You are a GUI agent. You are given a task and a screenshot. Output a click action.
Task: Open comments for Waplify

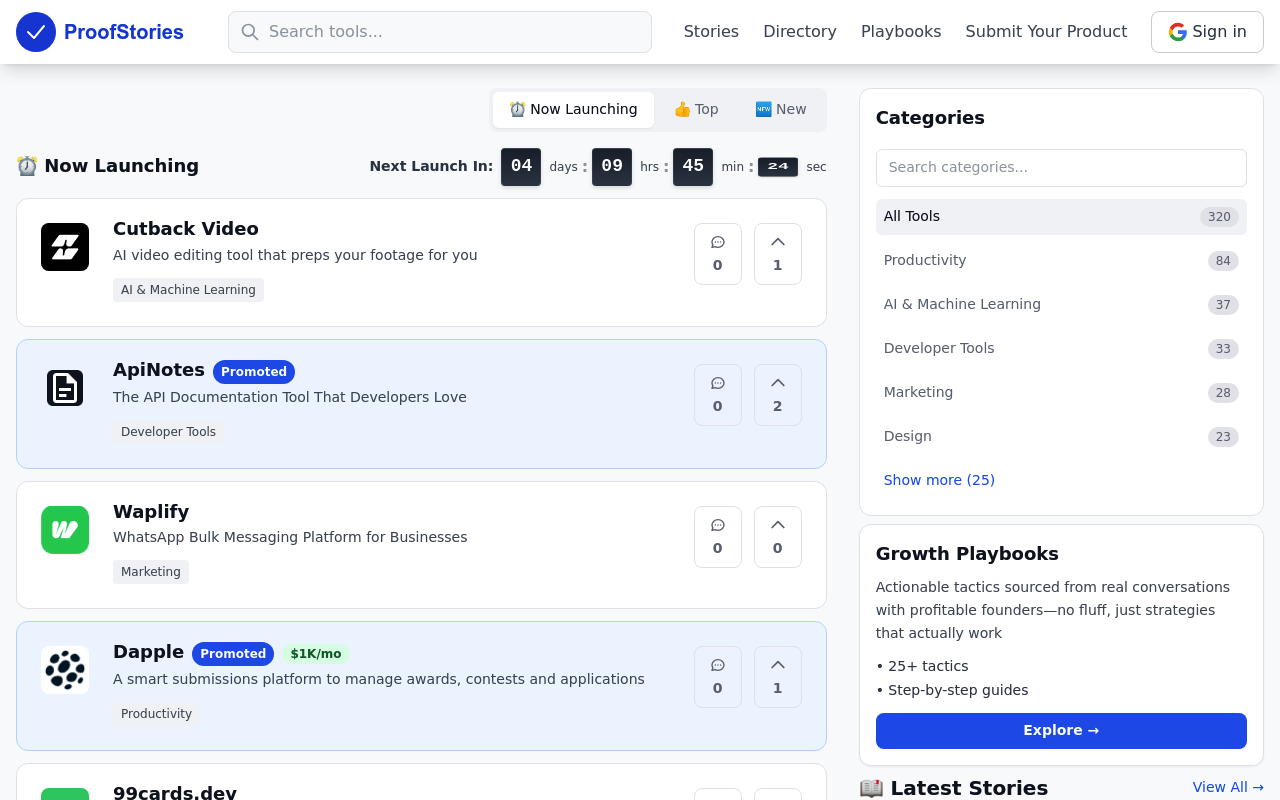click(718, 537)
